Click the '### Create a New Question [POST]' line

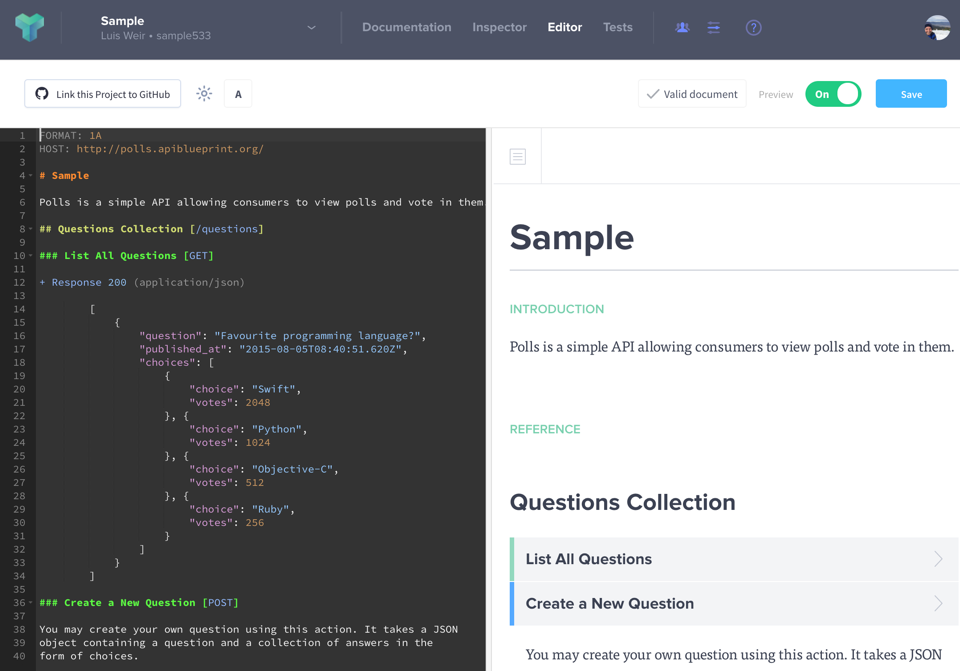(x=139, y=602)
